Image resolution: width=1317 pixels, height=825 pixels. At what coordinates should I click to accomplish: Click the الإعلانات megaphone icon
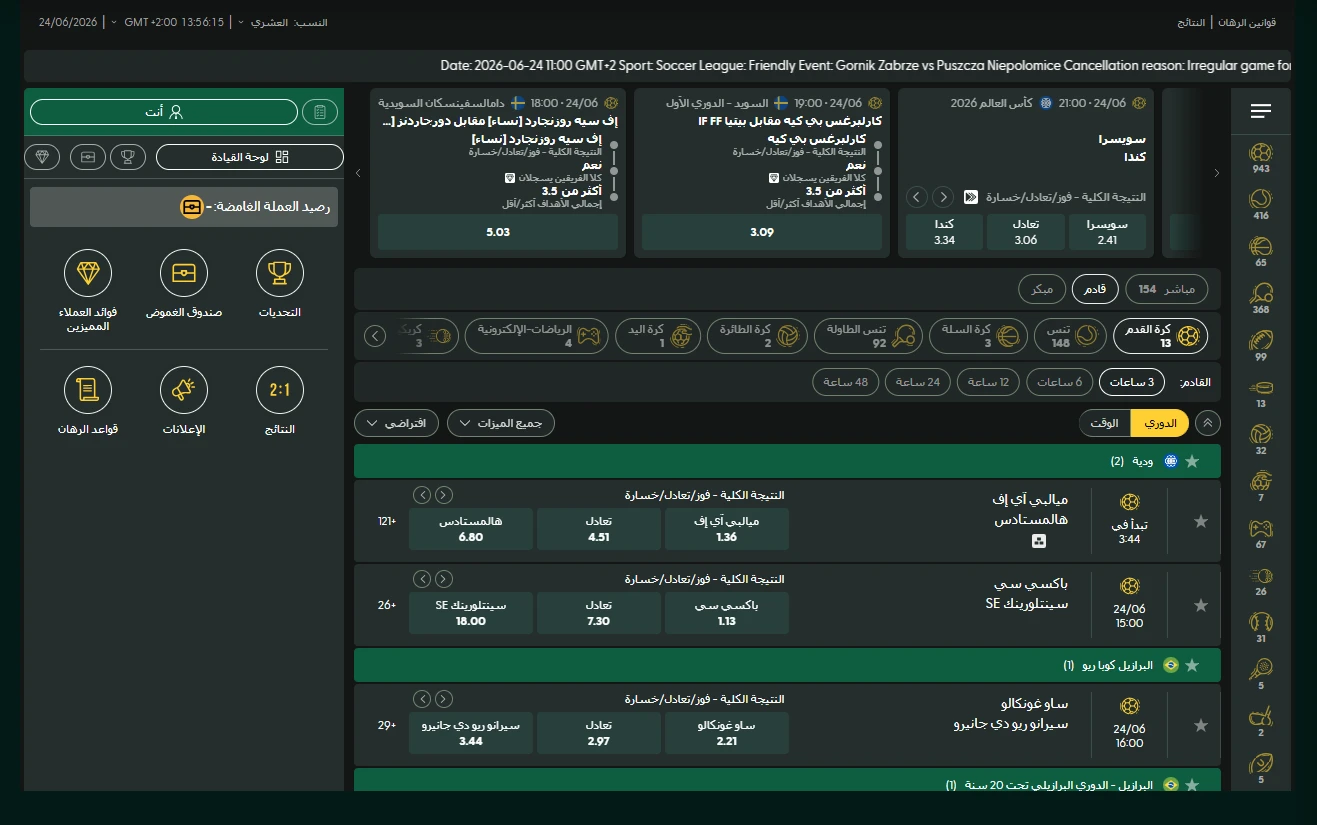coord(184,391)
